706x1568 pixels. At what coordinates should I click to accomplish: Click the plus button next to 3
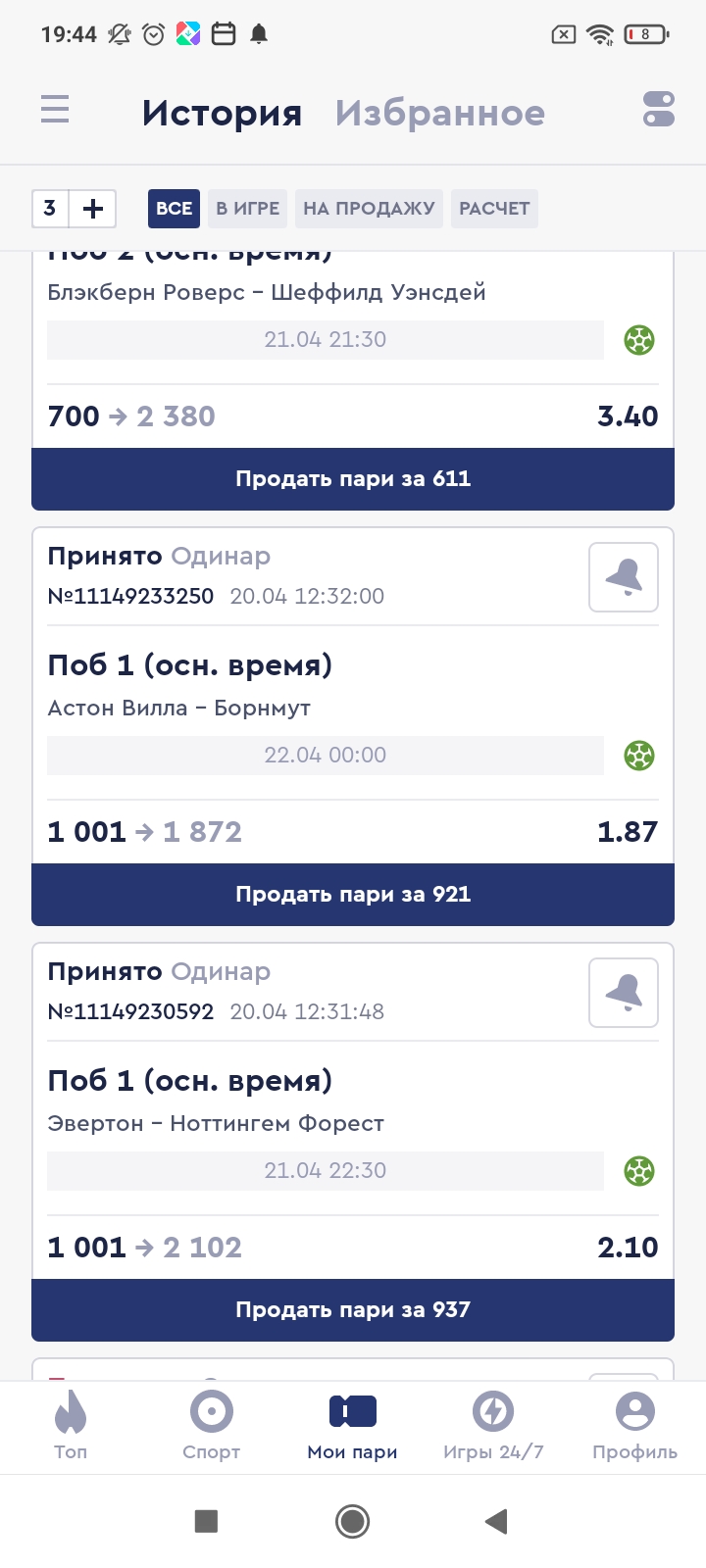(x=93, y=208)
